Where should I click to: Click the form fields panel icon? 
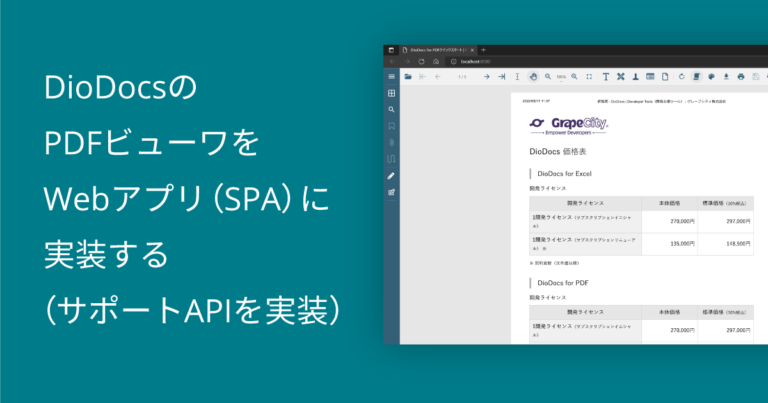pyautogui.click(x=650, y=77)
